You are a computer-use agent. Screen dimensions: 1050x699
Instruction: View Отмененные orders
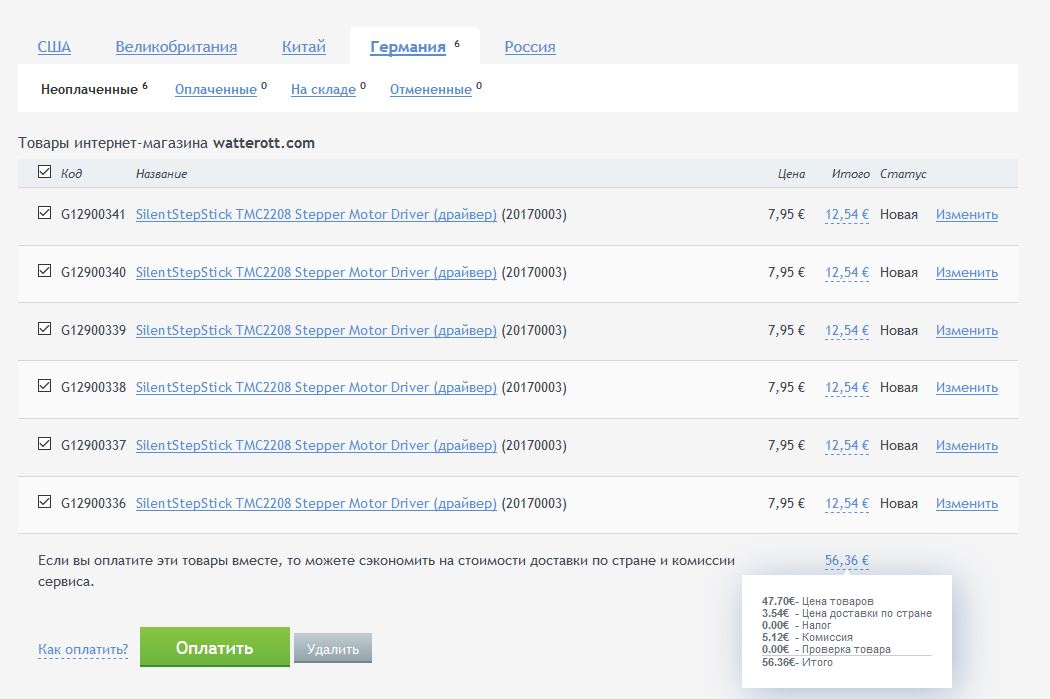click(430, 90)
